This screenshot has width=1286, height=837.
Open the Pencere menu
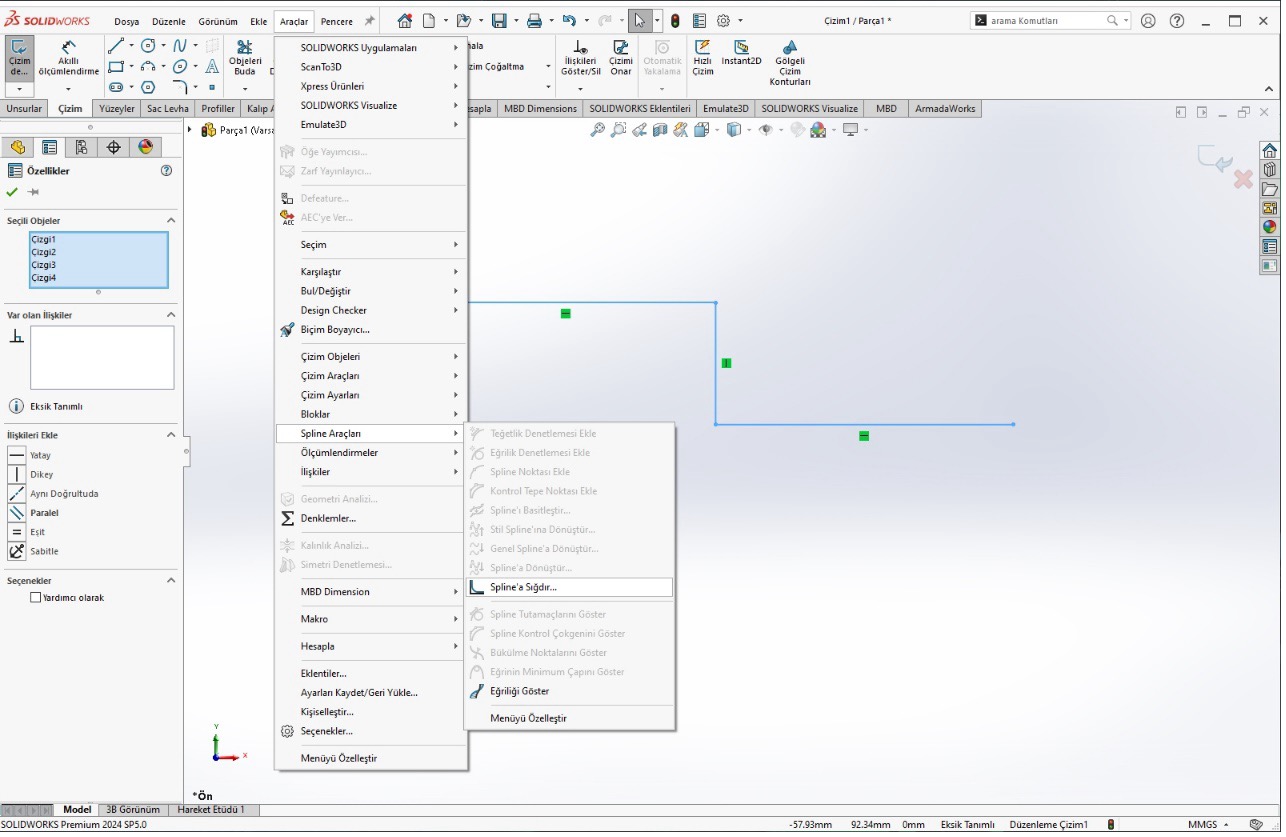(337, 21)
